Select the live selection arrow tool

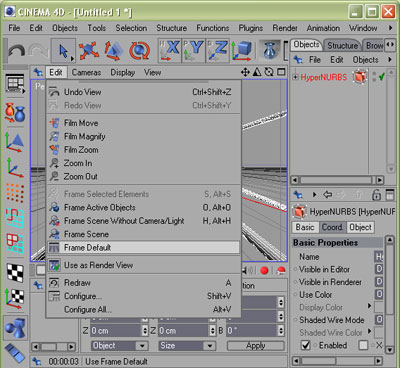(63, 51)
